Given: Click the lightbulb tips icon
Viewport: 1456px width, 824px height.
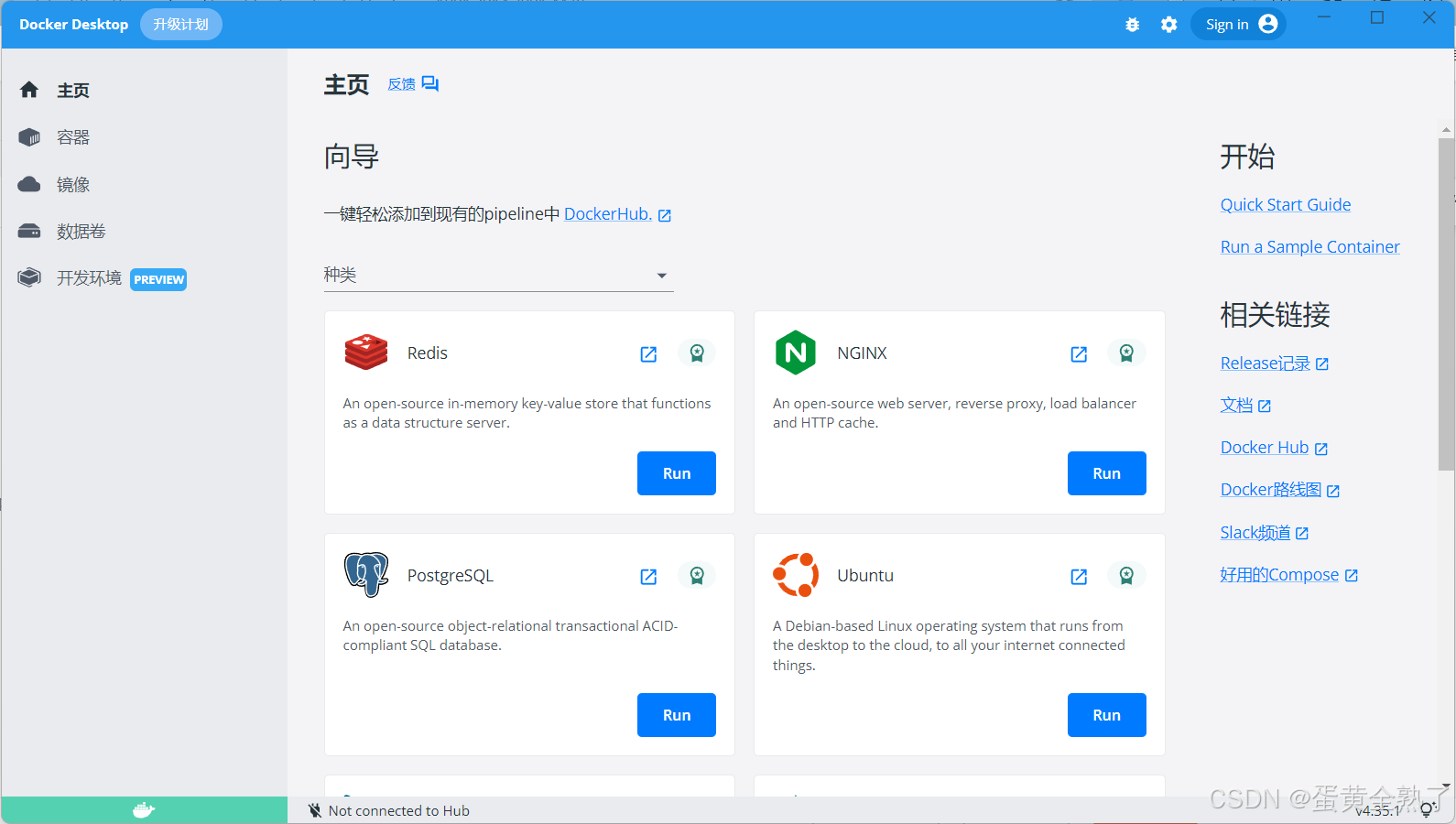Looking at the screenshot, I should click(x=1428, y=809).
